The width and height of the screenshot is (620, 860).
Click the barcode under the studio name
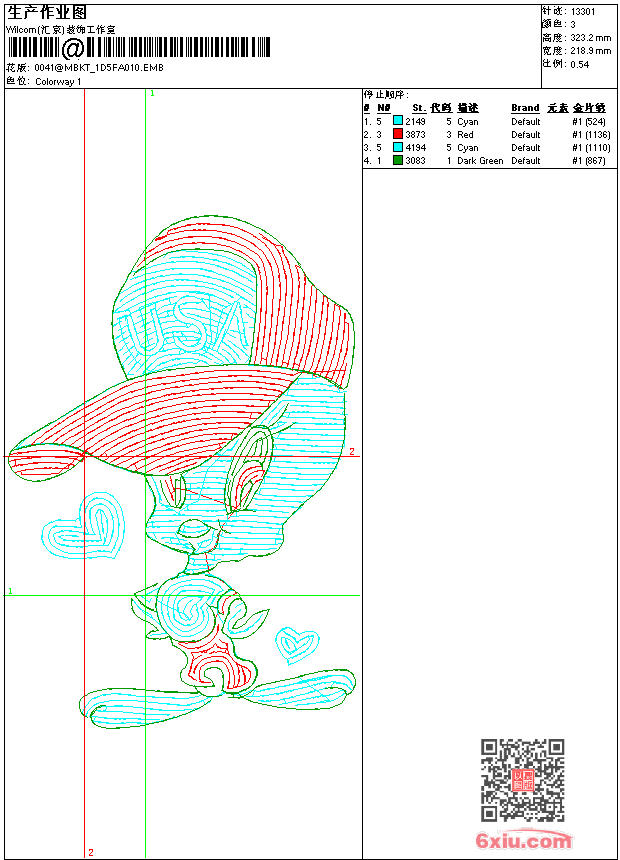(139, 48)
